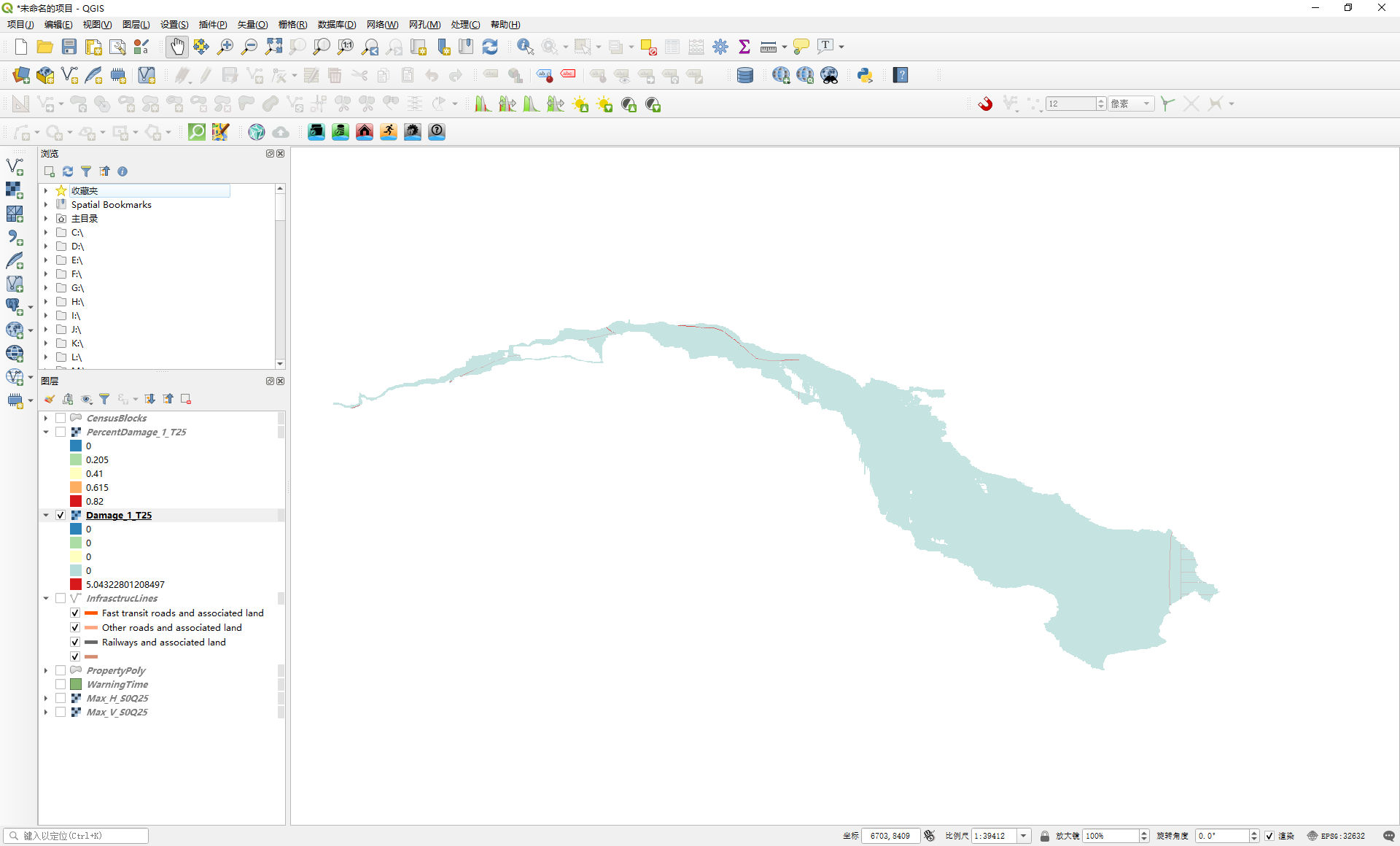Expand the PropertyPoly layer group
Screen dimensions: 1400x846
pyautogui.click(x=46, y=670)
